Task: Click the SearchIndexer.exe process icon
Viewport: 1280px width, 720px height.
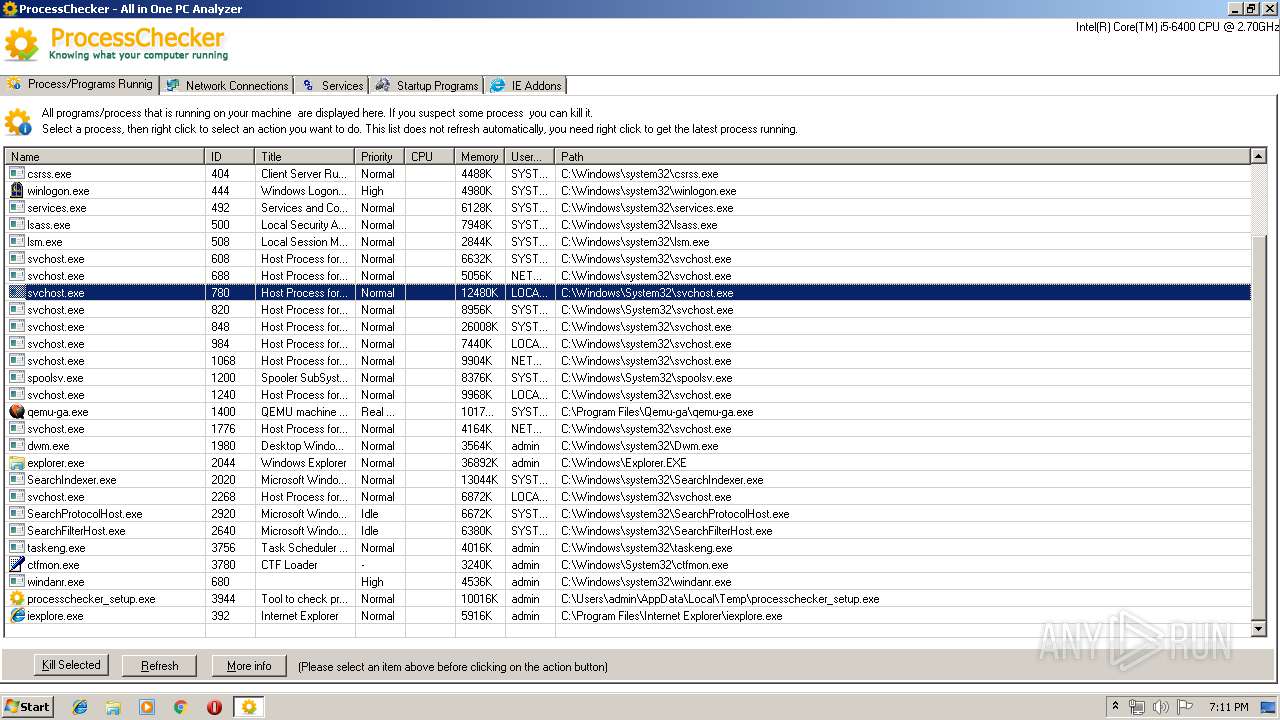Action: point(17,479)
